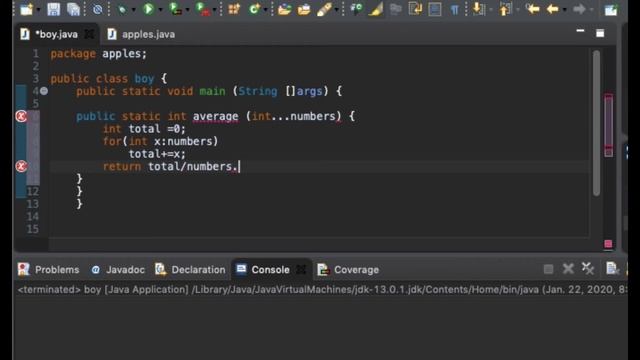Click the word average in the method signature
Image resolution: width=640 pixels, height=360 pixels.
tap(215, 116)
